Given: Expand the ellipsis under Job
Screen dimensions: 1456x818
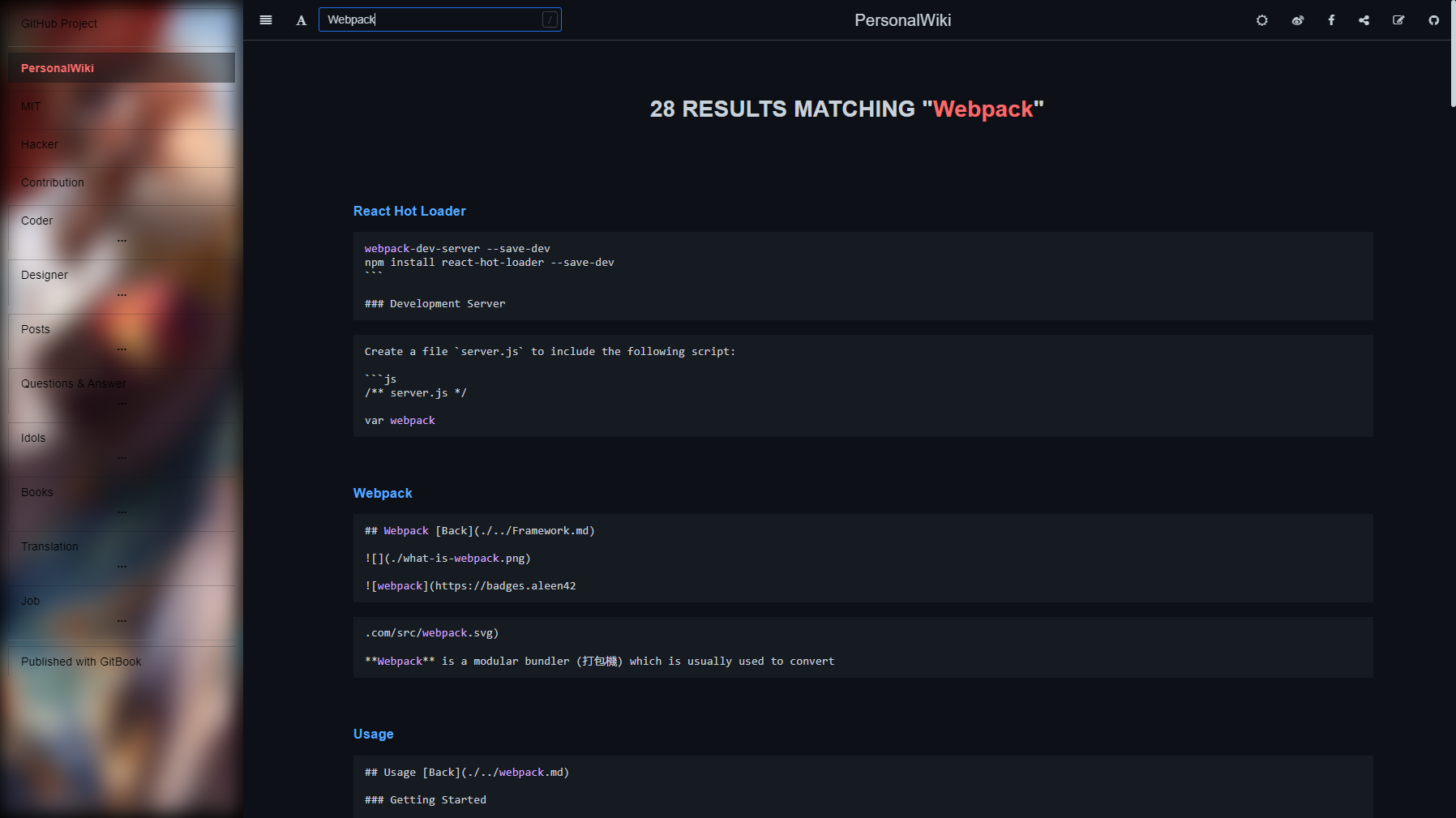Looking at the screenshot, I should [122, 620].
